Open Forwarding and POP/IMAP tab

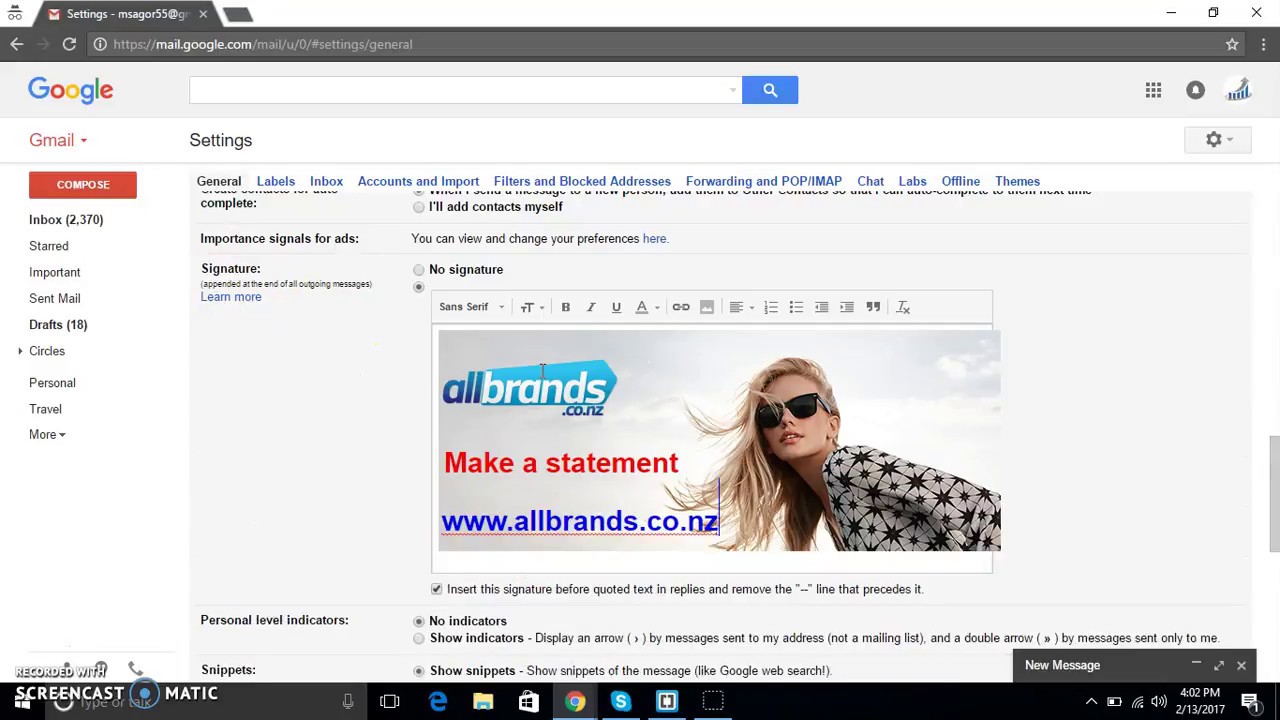764,181
